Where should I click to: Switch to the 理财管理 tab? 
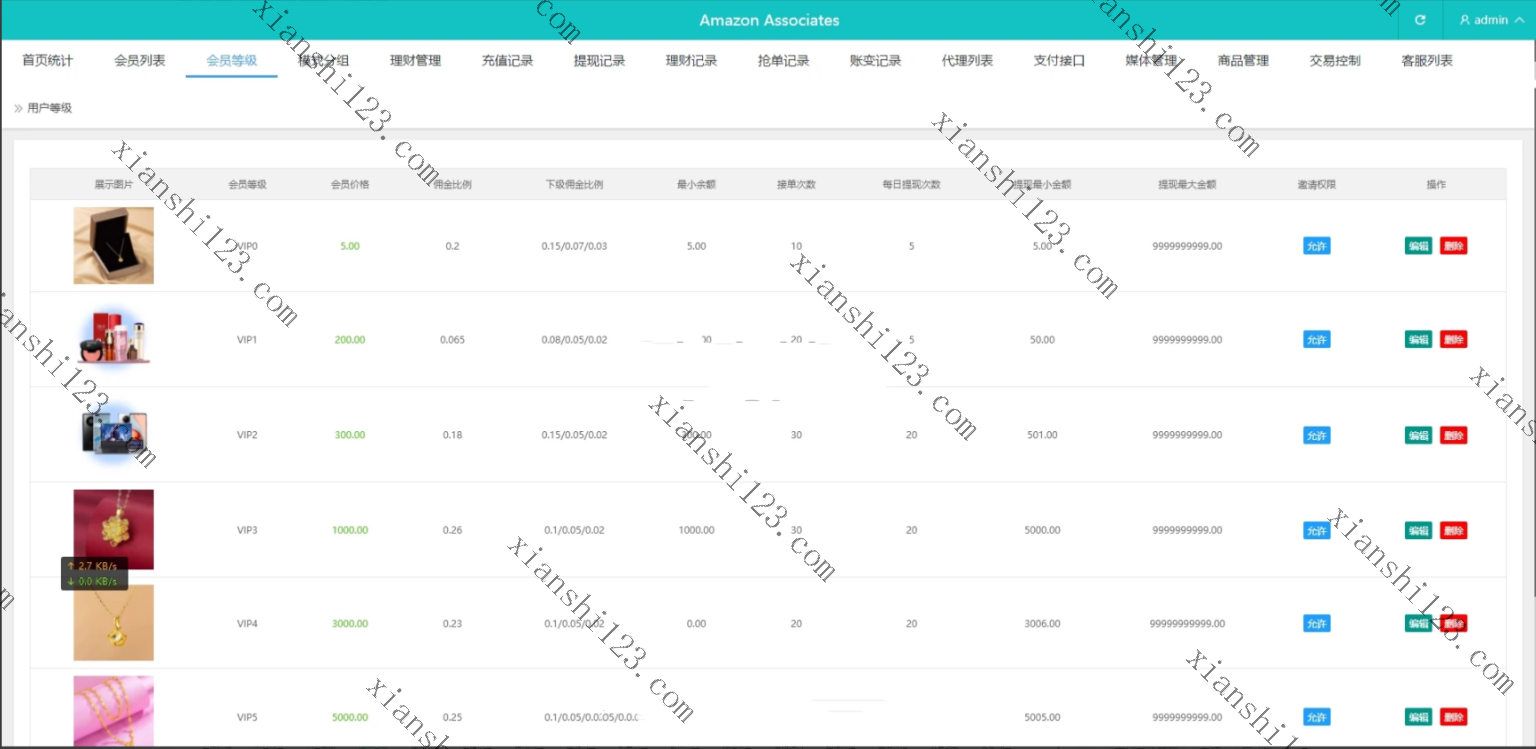(416, 60)
